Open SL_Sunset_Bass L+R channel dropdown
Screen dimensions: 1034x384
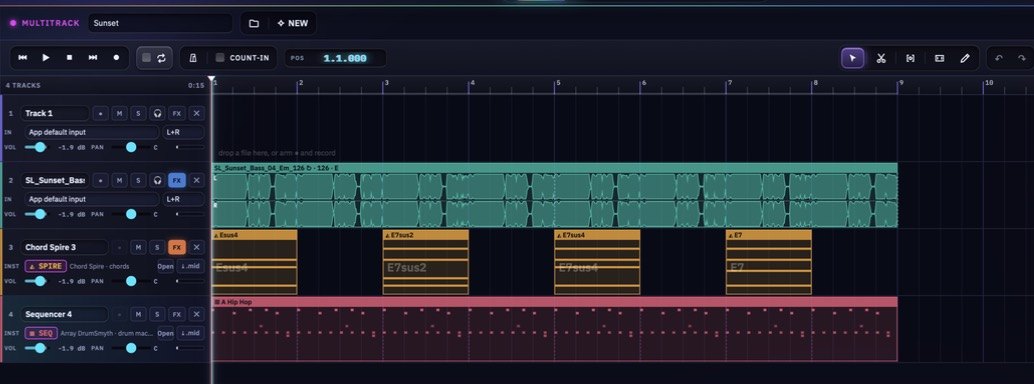click(183, 199)
